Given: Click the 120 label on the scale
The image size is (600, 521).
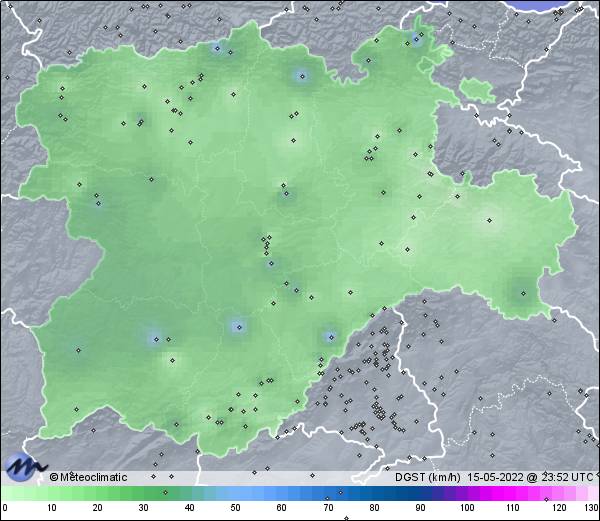Looking at the screenshot, I should tap(559, 508).
